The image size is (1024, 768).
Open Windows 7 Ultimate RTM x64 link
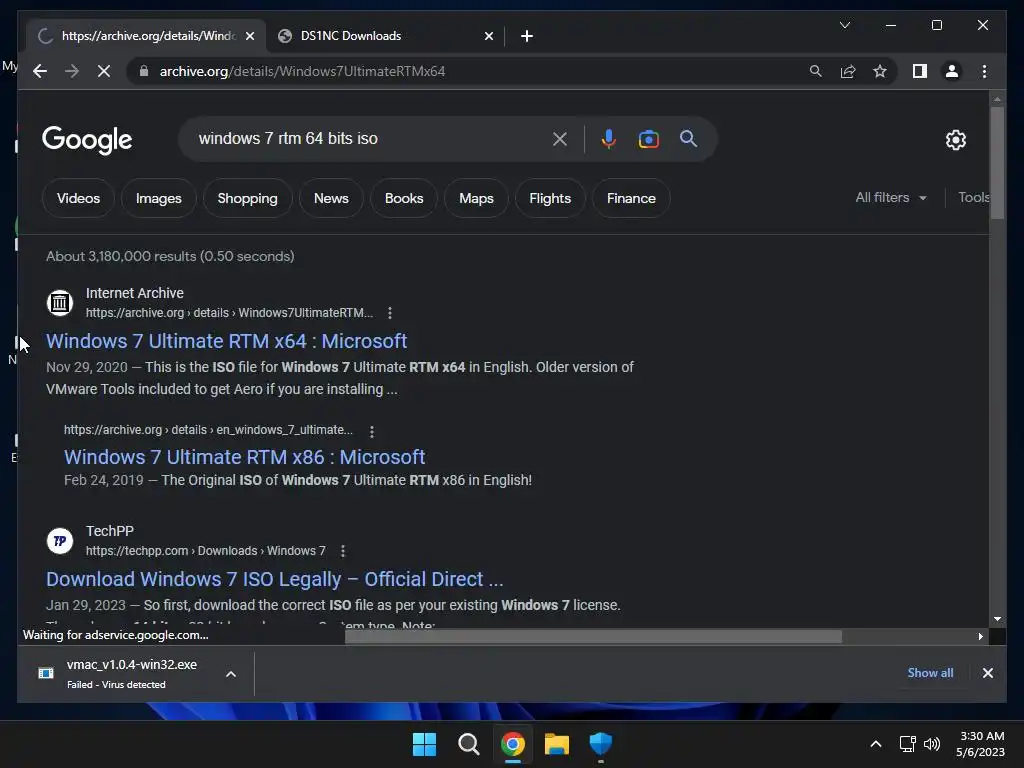click(226, 341)
